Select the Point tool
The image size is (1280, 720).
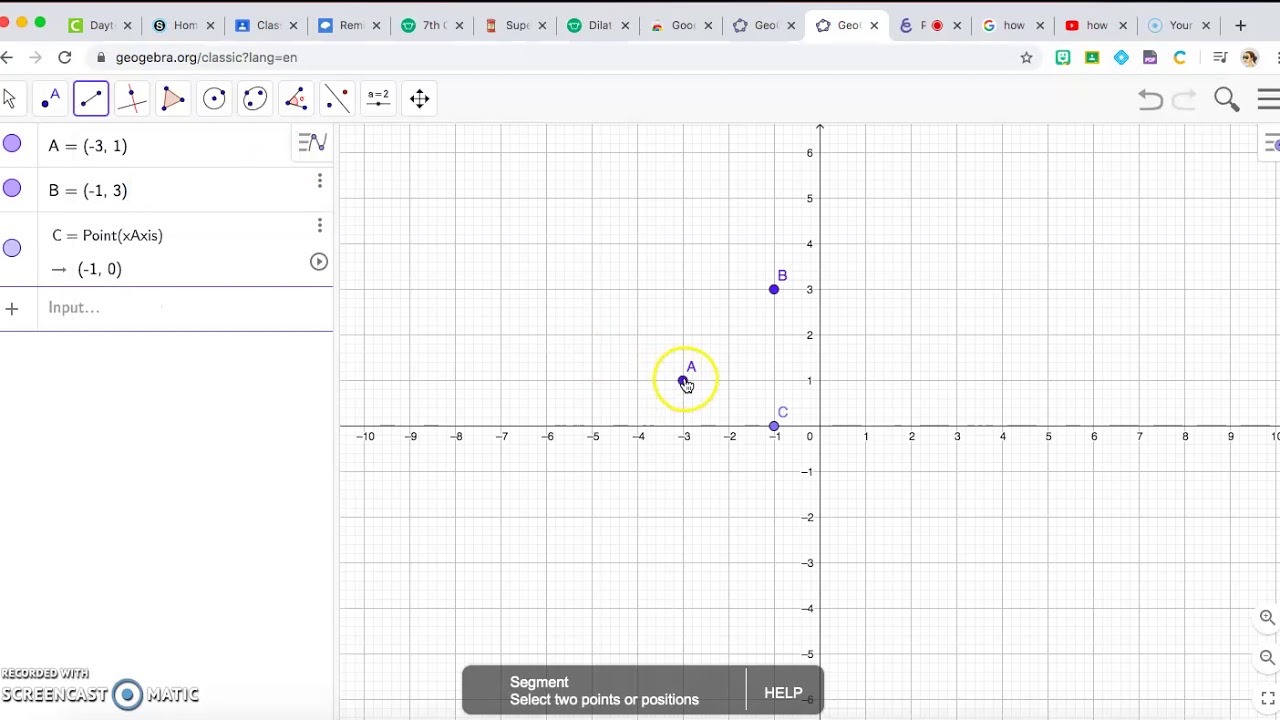click(50, 98)
